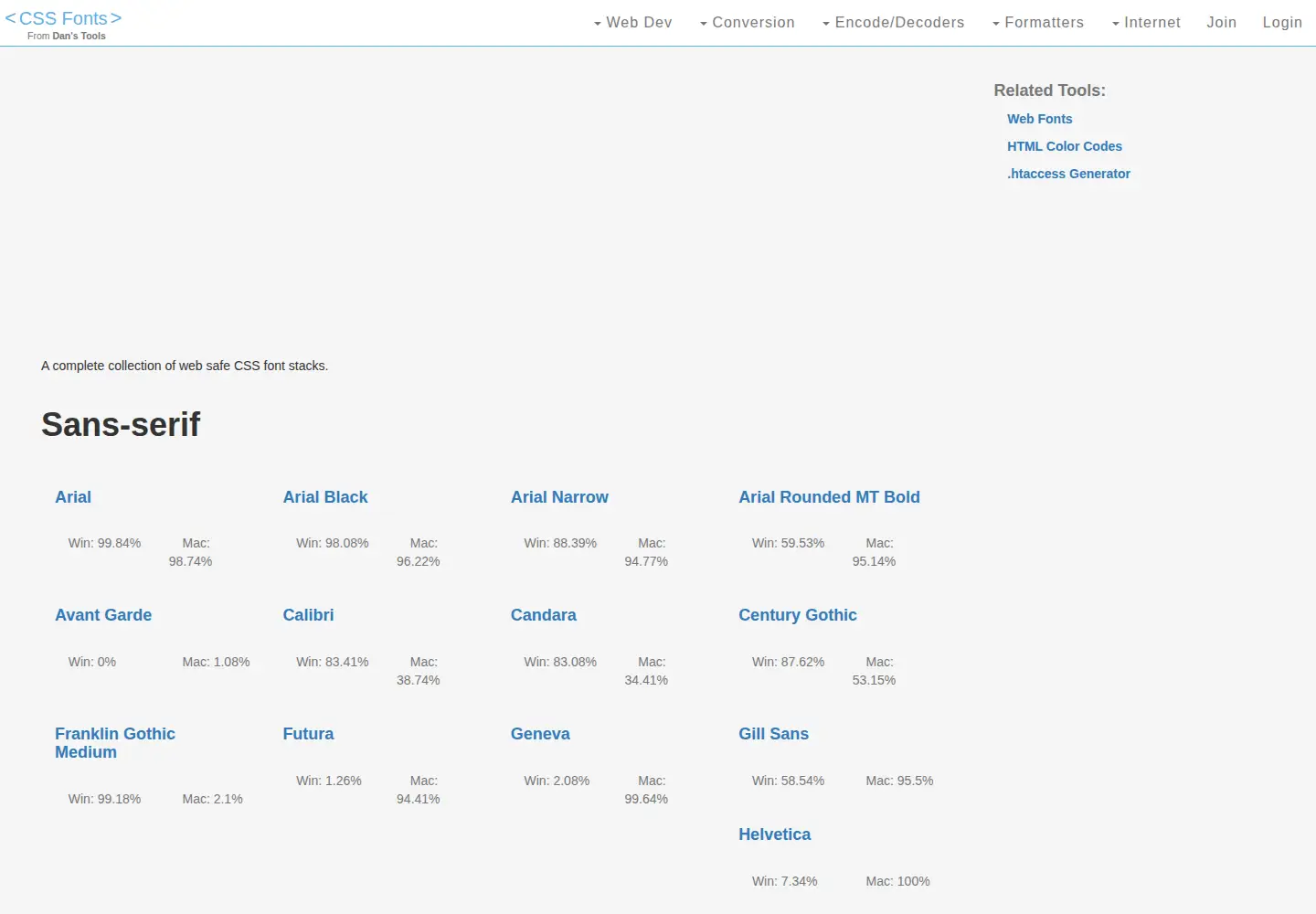Image resolution: width=1316 pixels, height=914 pixels.
Task: Click 'Win: 7.34%' under Helvetica
Action: [x=784, y=881]
